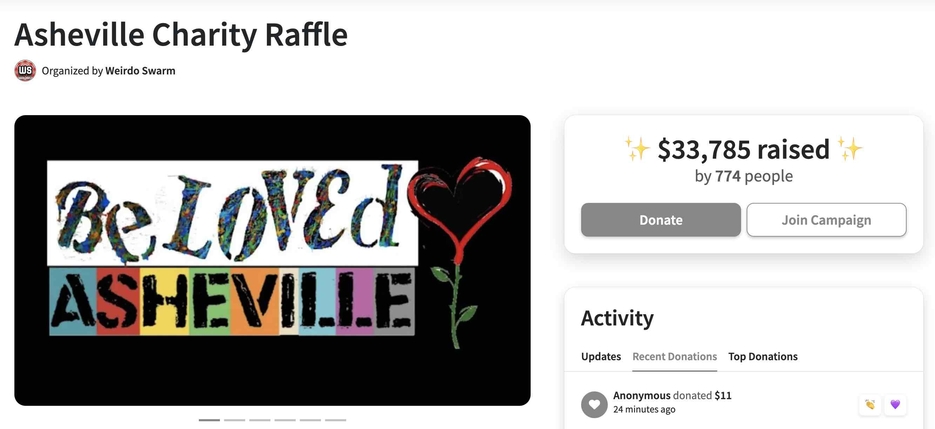Click the clapping hands reaction icon

coord(870,405)
